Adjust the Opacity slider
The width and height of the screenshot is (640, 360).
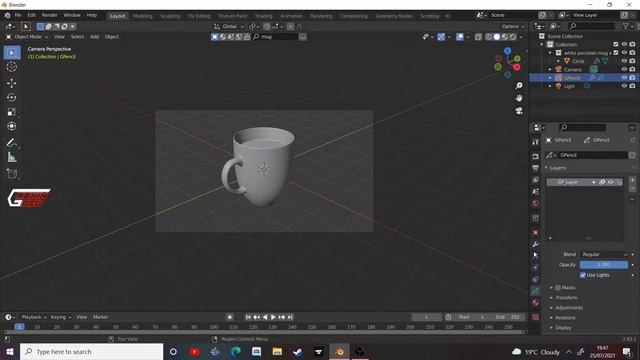click(604, 265)
